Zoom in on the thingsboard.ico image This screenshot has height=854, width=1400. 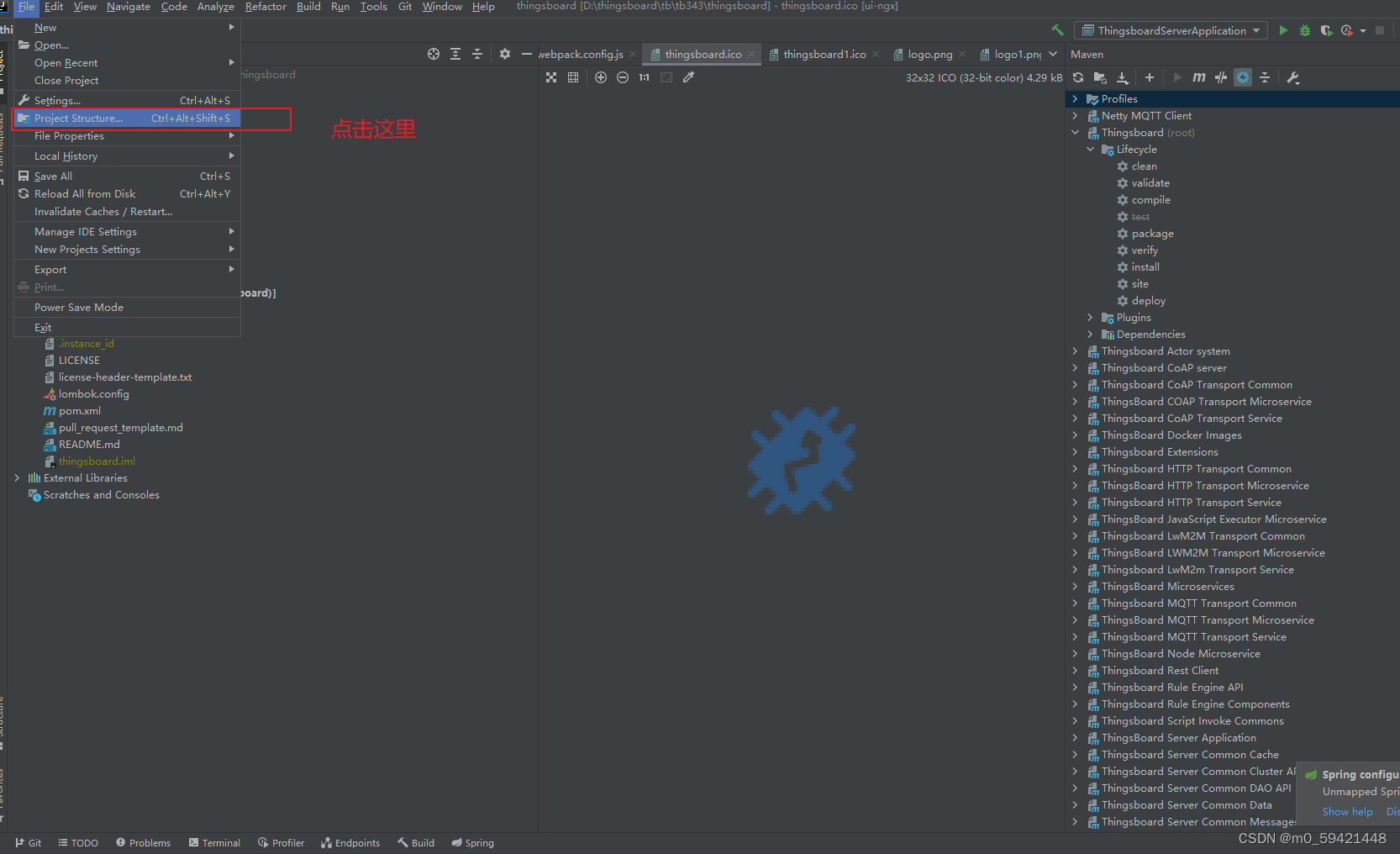[x=601, y=77]
